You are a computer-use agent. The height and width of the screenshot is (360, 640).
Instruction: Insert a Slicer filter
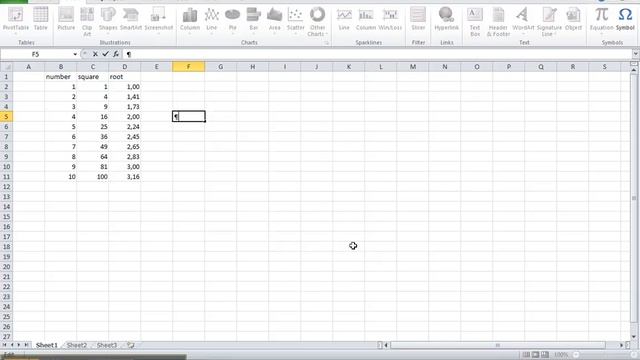click(x=418, y=20)
